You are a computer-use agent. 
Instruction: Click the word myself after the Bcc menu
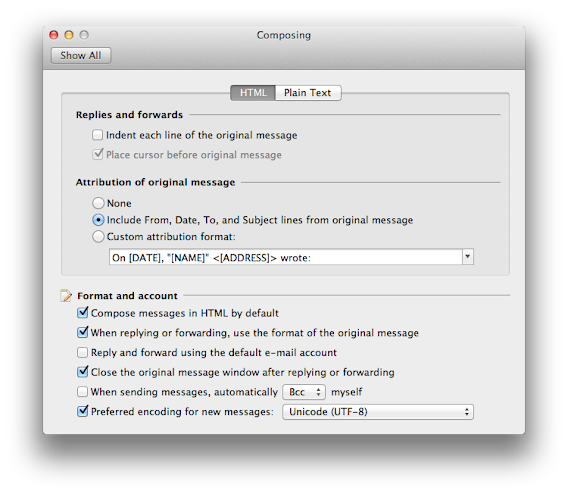click(x=347, y=392)
